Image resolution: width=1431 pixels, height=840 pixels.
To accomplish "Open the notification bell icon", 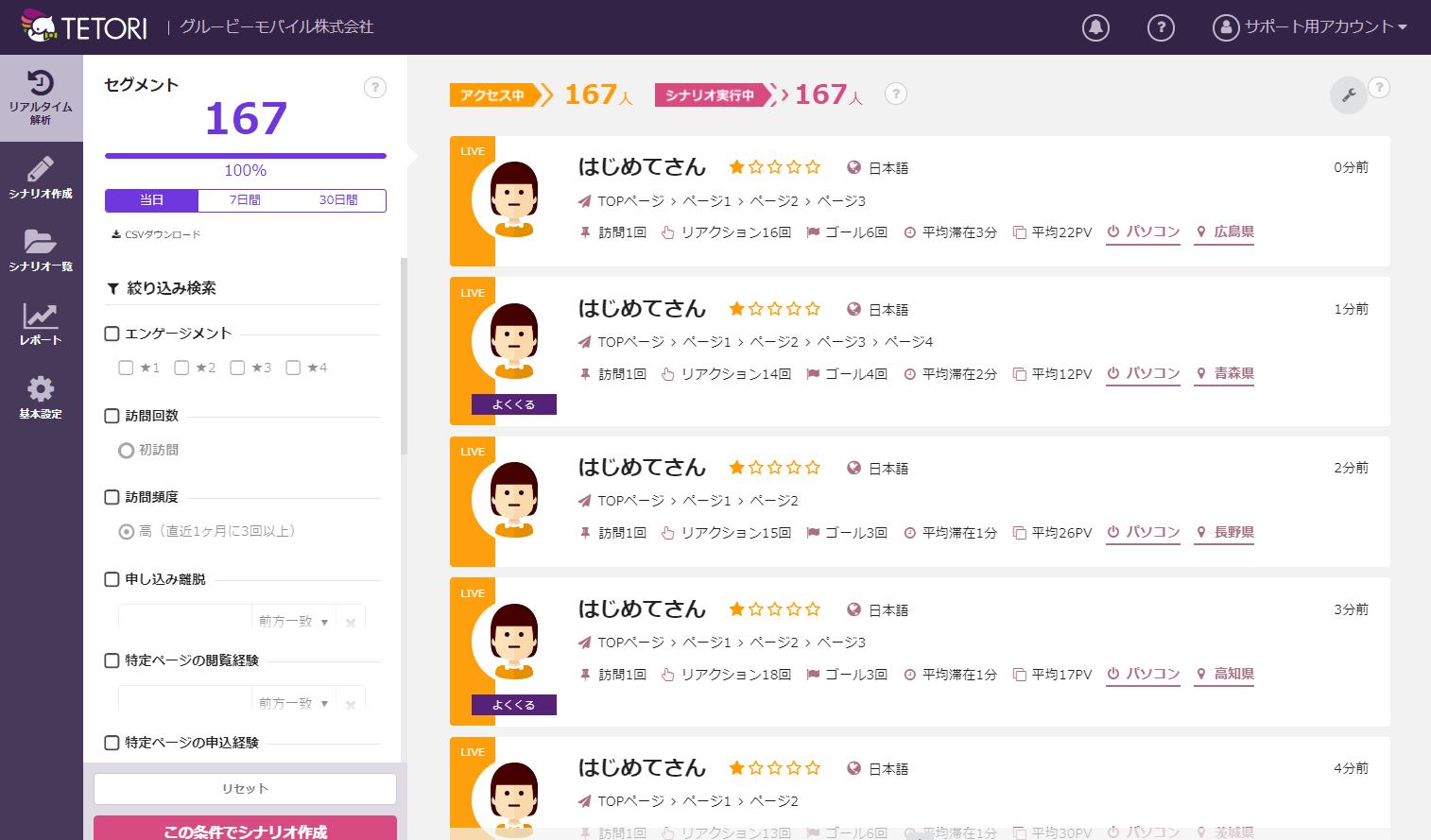I will (x=1095, y=27).
